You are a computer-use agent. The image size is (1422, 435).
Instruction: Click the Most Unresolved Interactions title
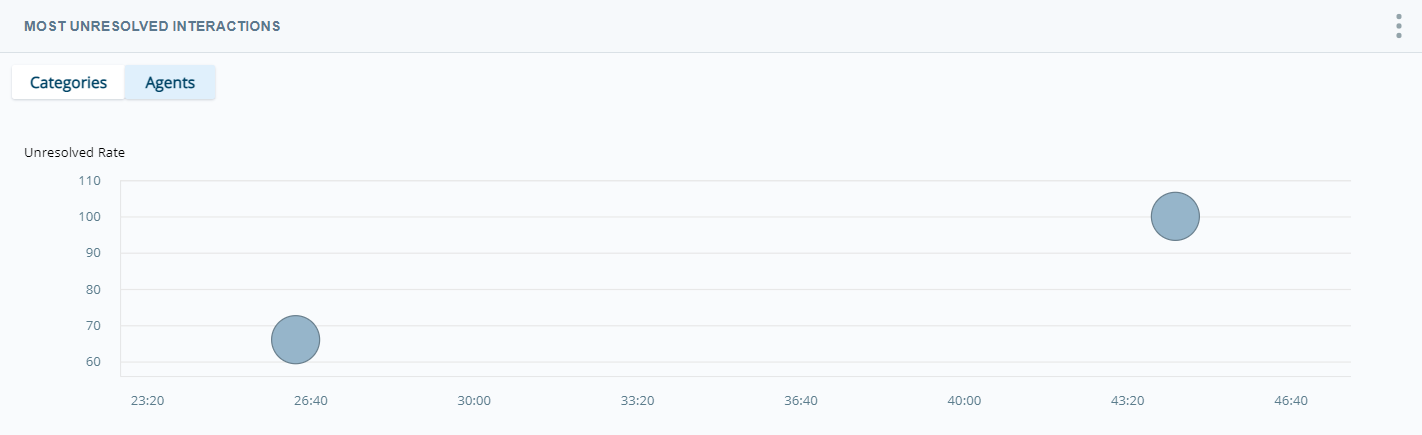point(152,26)
